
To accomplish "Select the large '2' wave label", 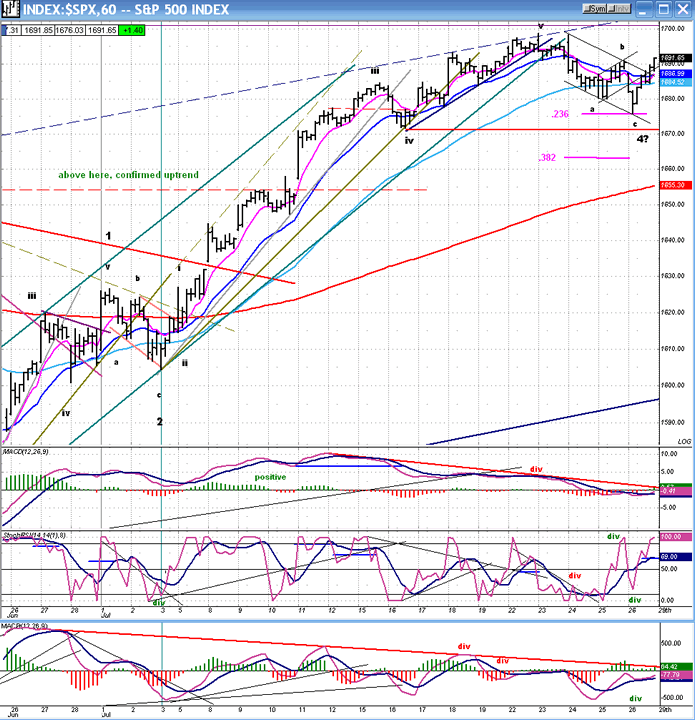I will click(160, 422).
